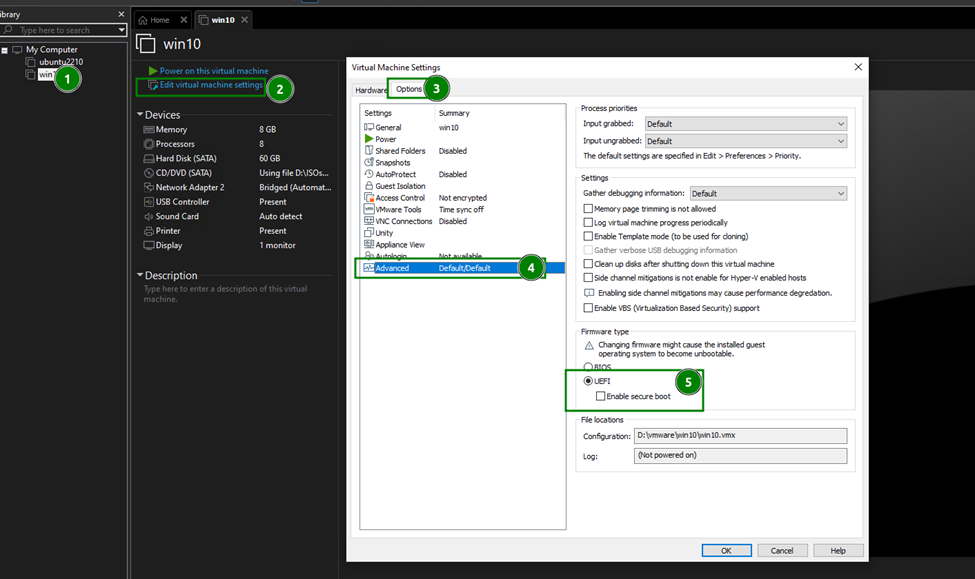This screenshot has height=579, width=975.
Task: Click the library search input box
Action: click(x=65, y=30)
